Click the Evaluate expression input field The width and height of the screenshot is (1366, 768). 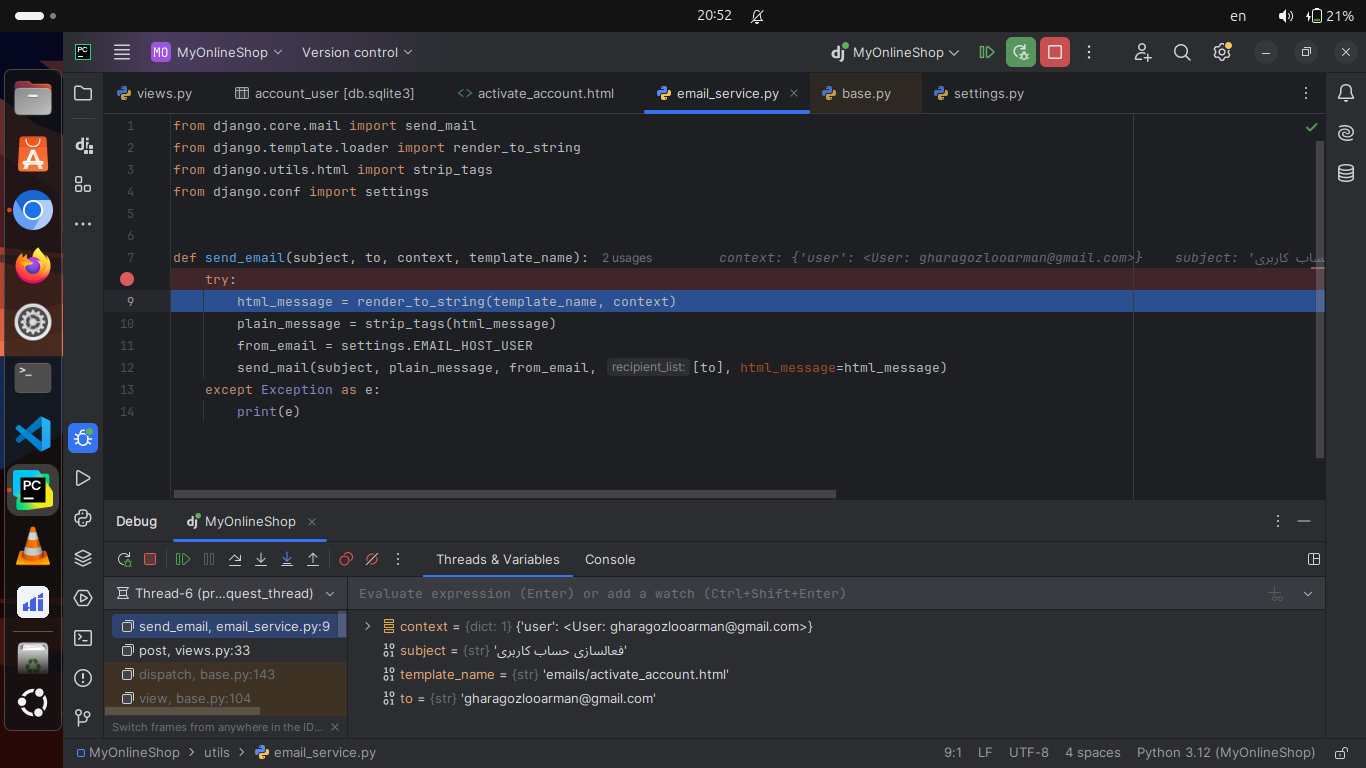click(805, 594)
